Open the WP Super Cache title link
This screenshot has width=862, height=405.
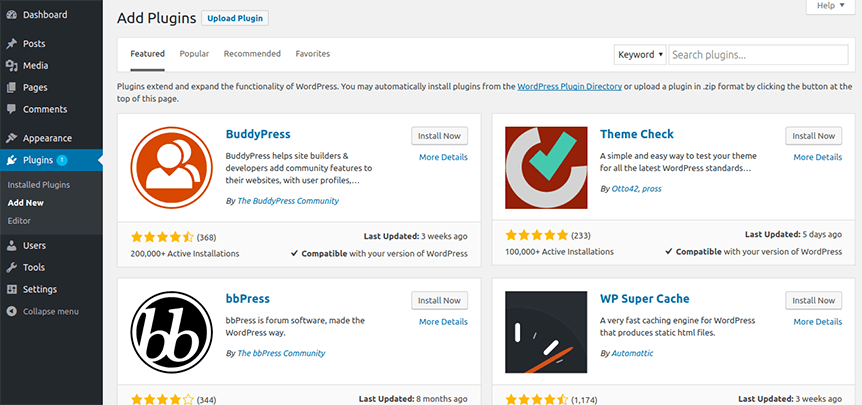tap(645, 299)
